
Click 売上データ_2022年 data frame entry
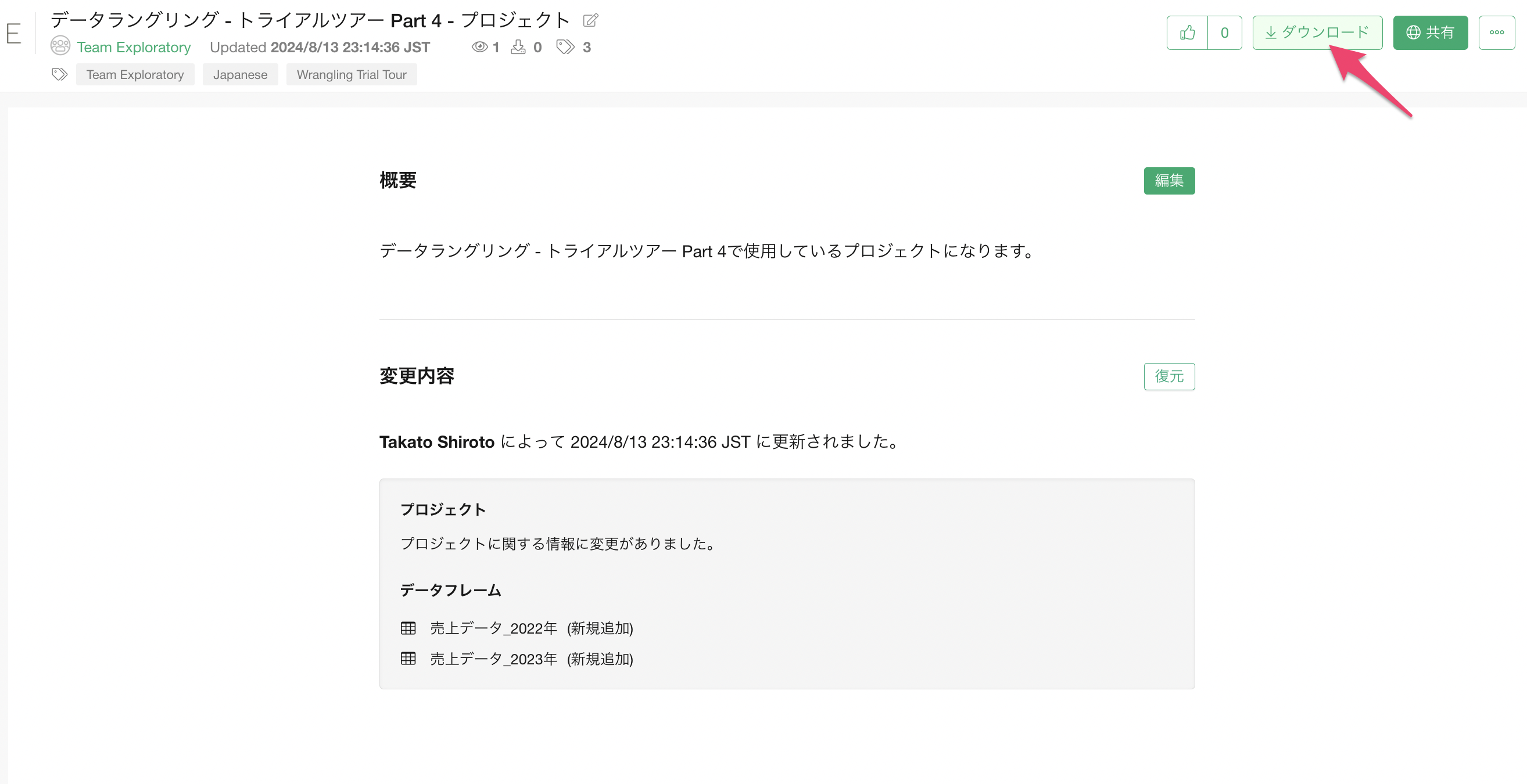pos(493,628)
